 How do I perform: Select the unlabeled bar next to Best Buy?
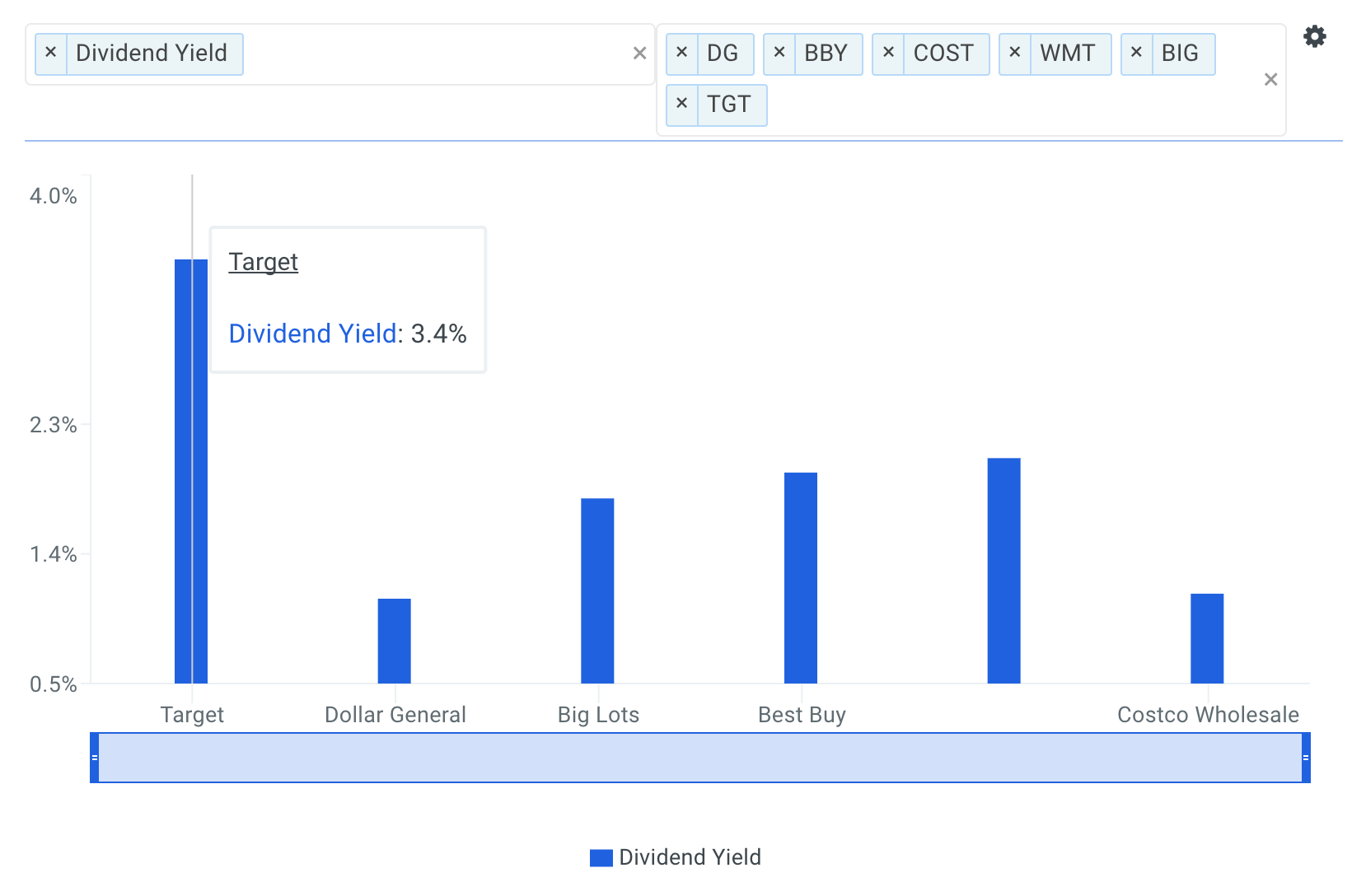coord(1003,571)
